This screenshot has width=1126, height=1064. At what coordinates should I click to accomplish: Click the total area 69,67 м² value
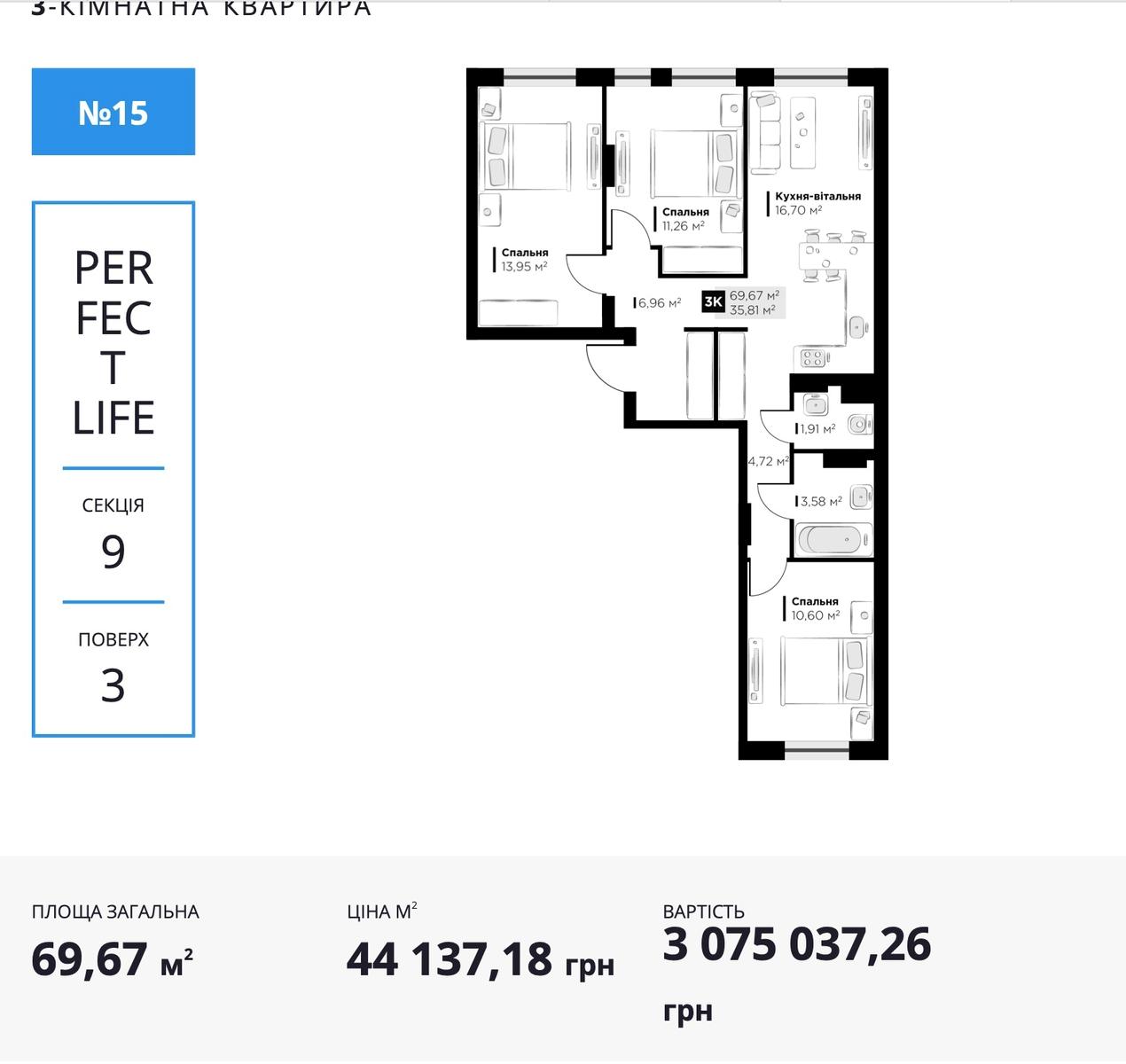pos(113,959)
